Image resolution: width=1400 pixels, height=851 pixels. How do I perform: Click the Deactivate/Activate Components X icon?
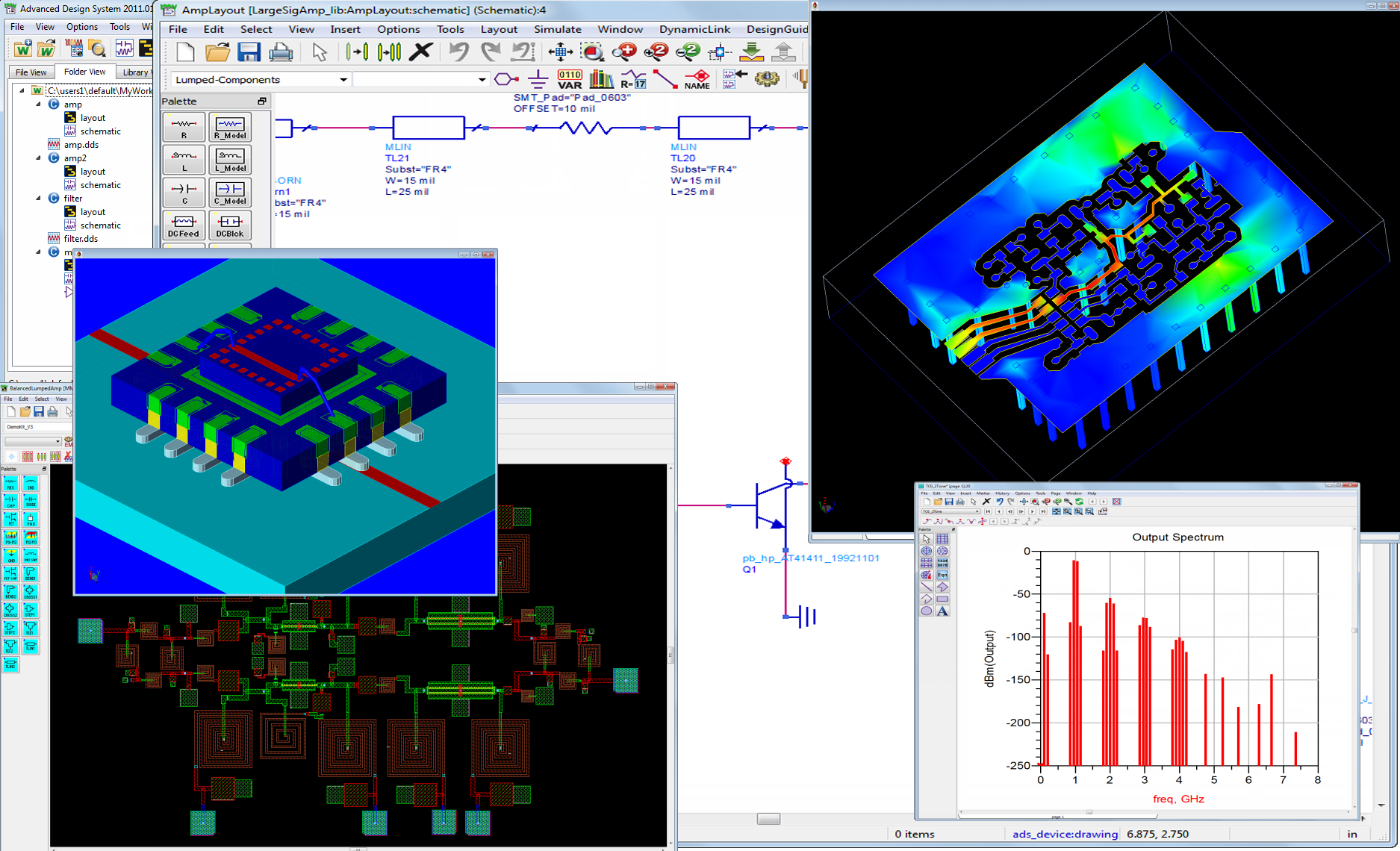coord(422,52)
